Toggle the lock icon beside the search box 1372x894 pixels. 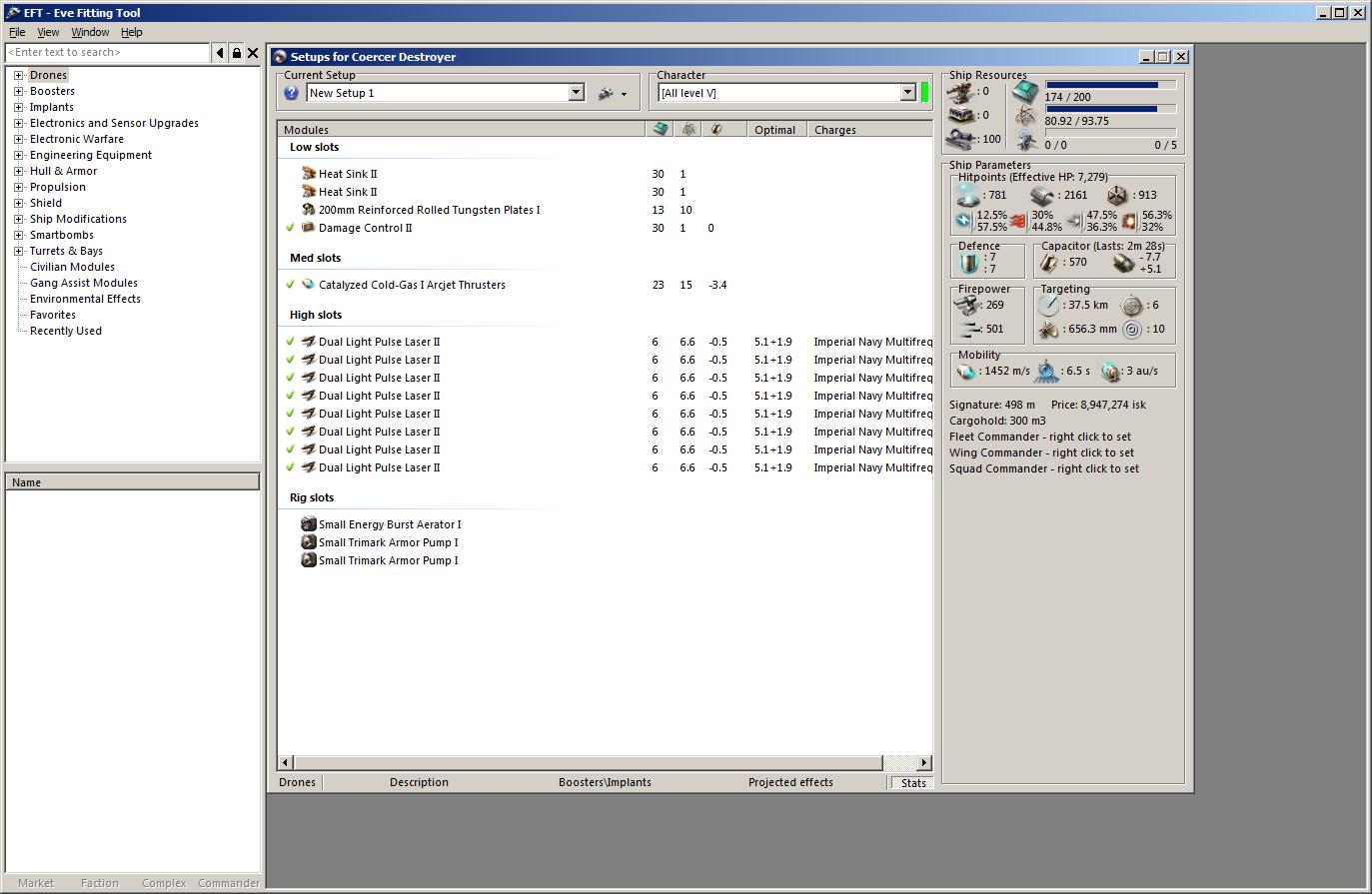point(237,53)
